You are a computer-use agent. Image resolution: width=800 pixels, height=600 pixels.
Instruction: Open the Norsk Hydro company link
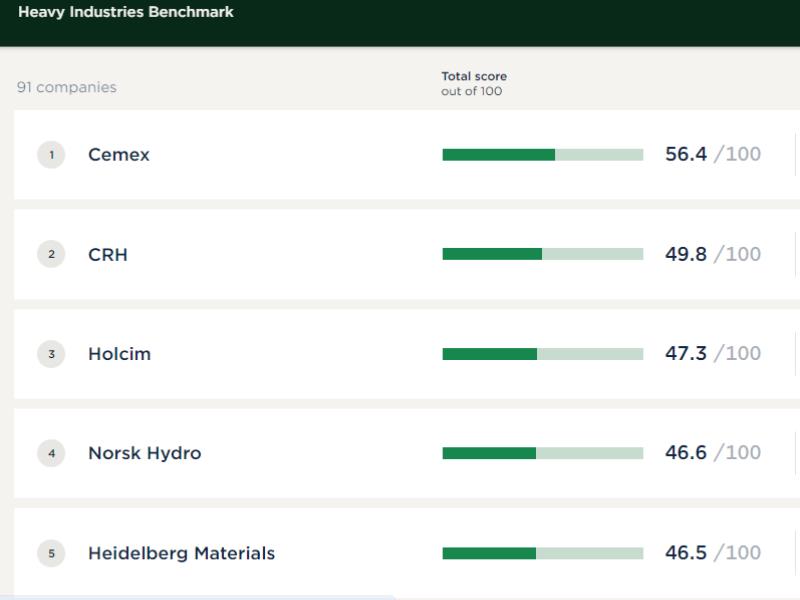tap(144, 453)
